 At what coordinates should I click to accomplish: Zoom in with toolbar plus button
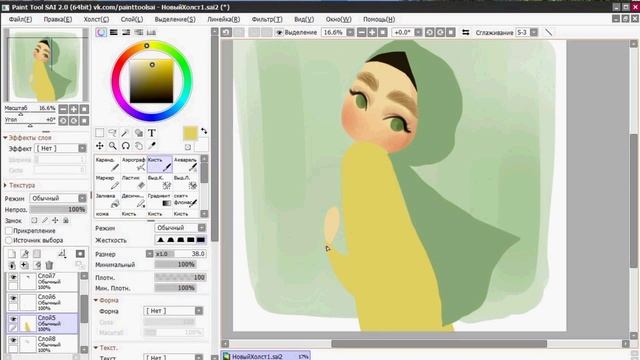click(x=372, y=32)
